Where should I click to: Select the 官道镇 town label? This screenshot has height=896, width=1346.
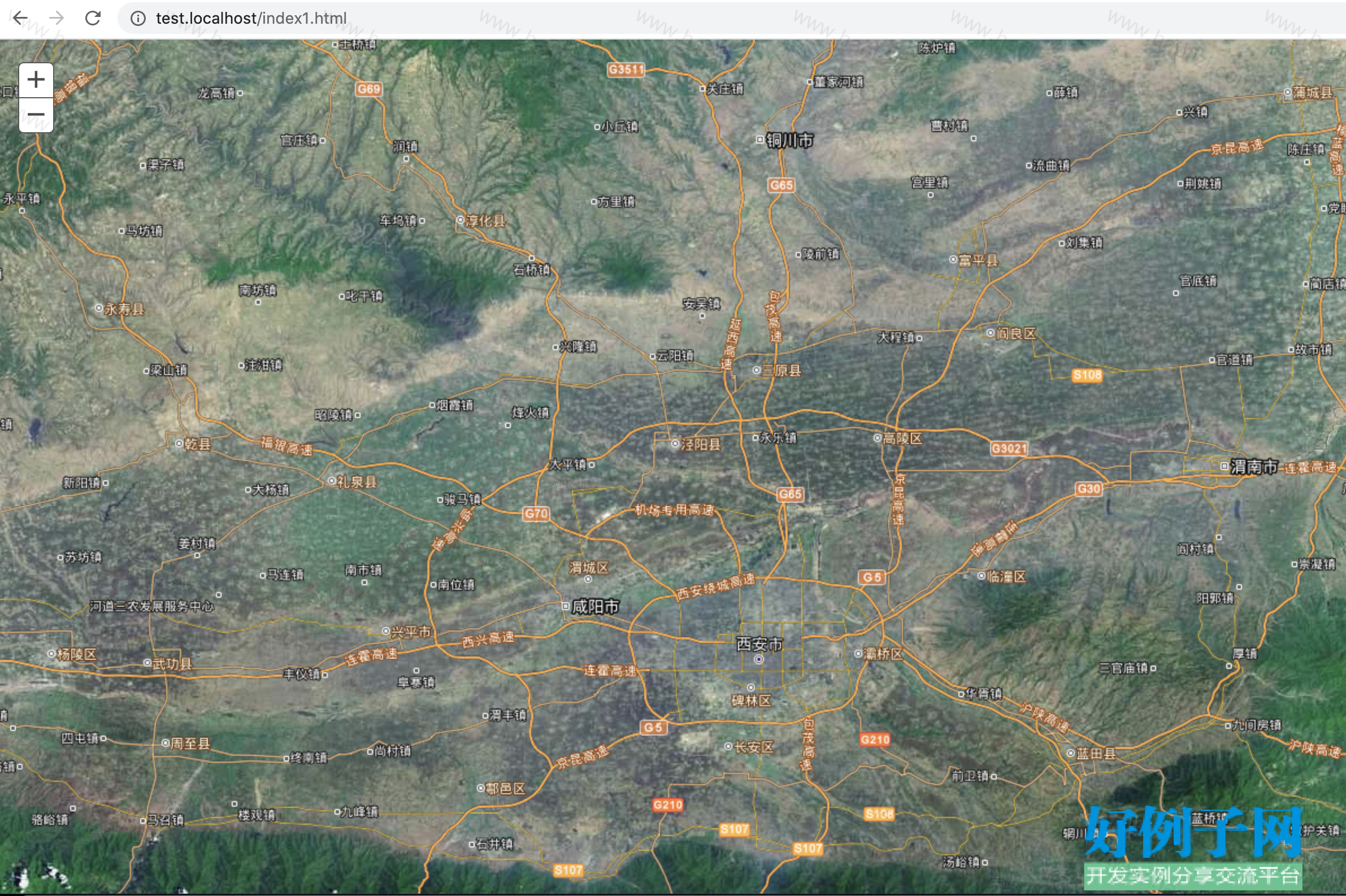[x=1235, y=359]
